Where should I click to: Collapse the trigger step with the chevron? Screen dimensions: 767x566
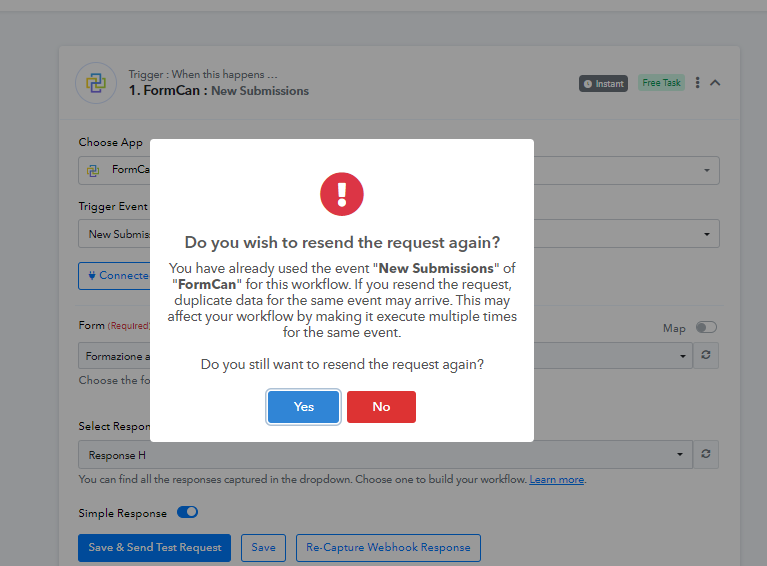point(715,83)
